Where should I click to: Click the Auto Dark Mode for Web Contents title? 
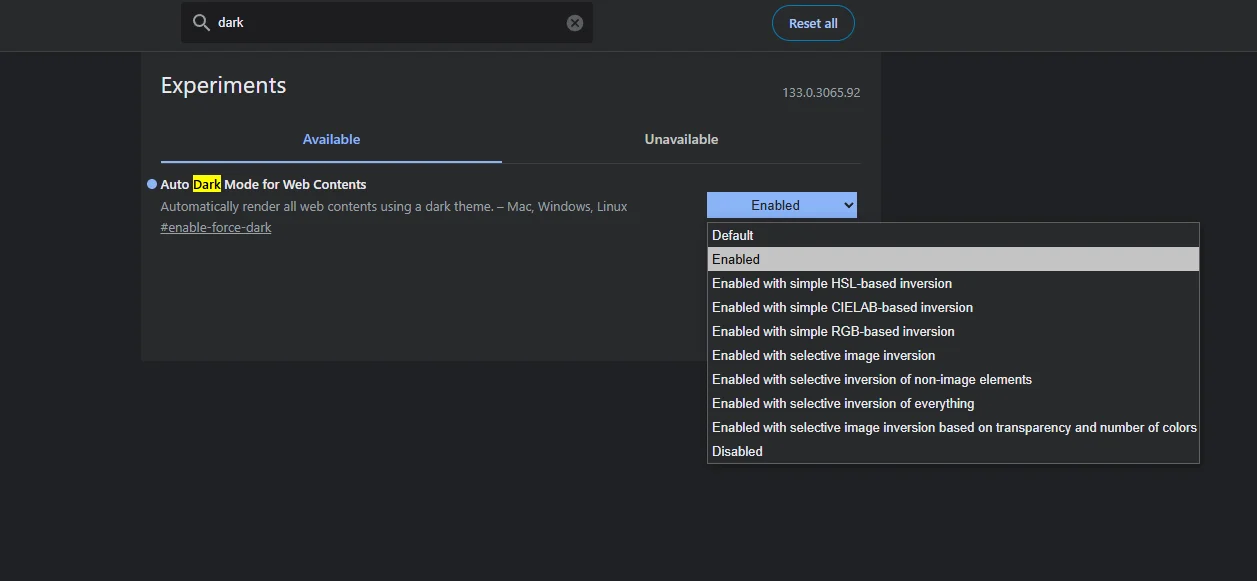coord(263,185)
